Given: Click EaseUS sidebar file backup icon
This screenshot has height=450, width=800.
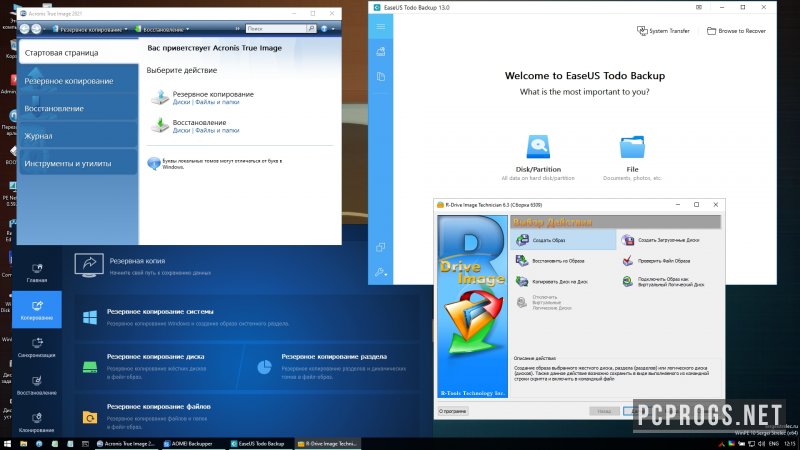Looking at the screenshot, I should [381, 77].
